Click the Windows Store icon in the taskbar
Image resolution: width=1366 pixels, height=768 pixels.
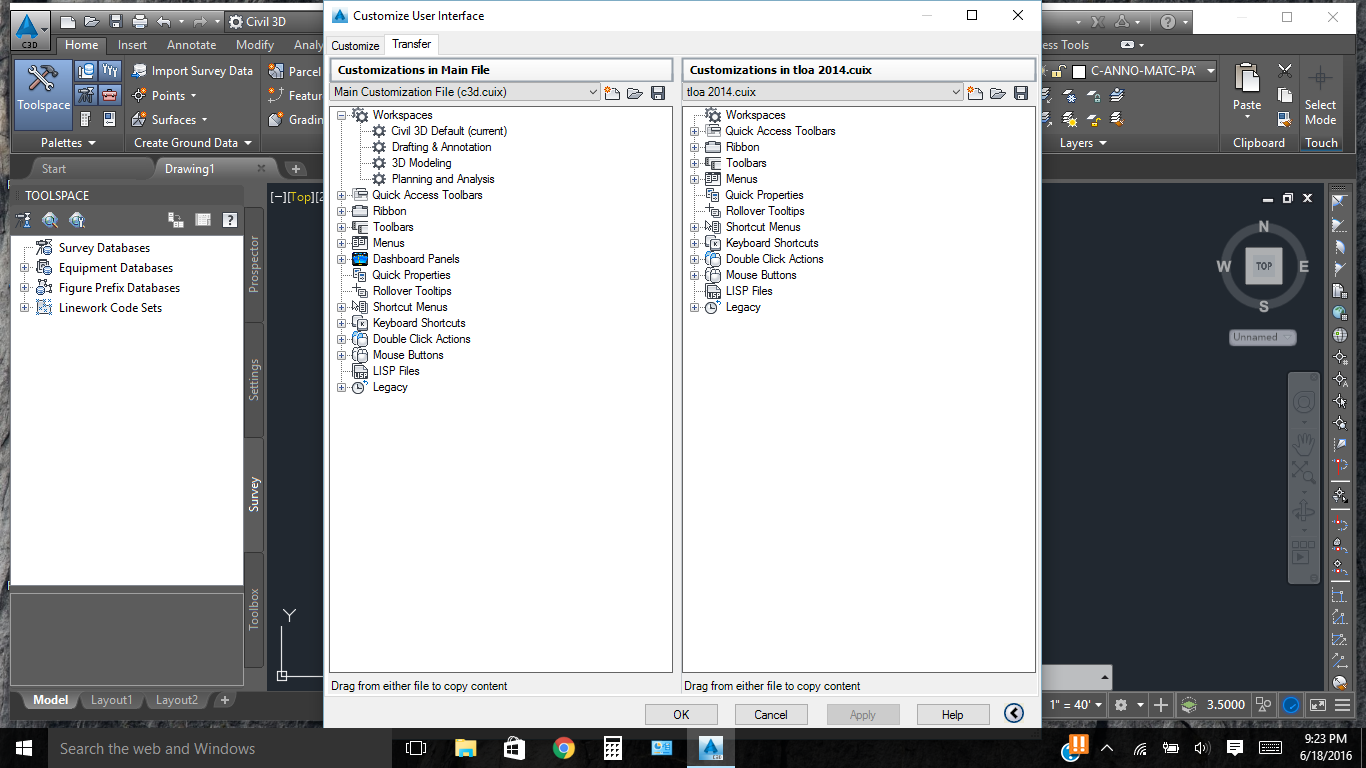pyautogui.click(x=515, y=748)
